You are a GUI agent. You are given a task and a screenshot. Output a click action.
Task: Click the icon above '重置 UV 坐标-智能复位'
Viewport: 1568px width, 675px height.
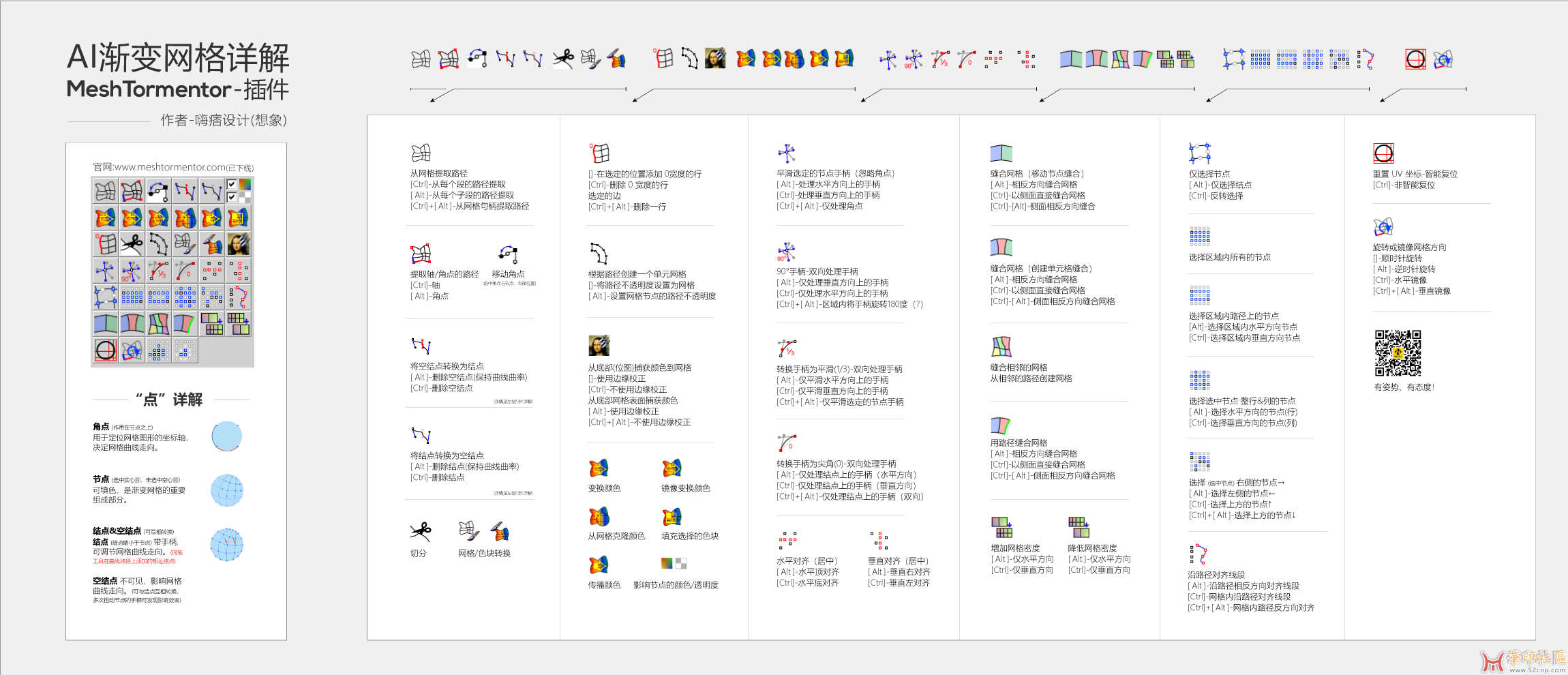point(1383,153)
